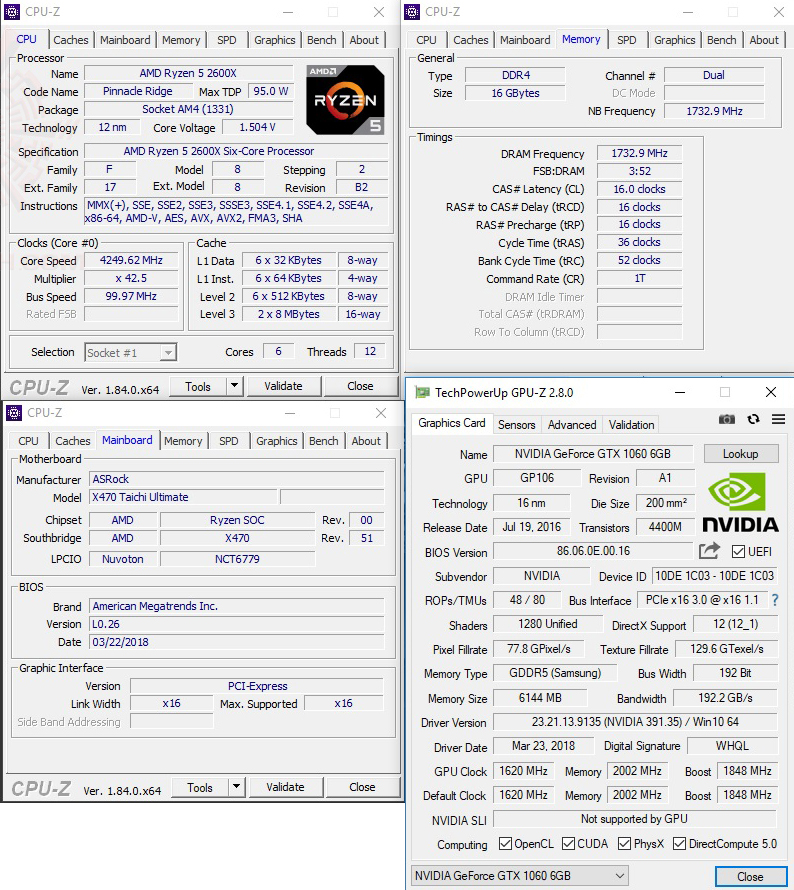Click Close button in Mainboard window
The height and width of the screenshot is (890, 794).
tap(362, 787)
